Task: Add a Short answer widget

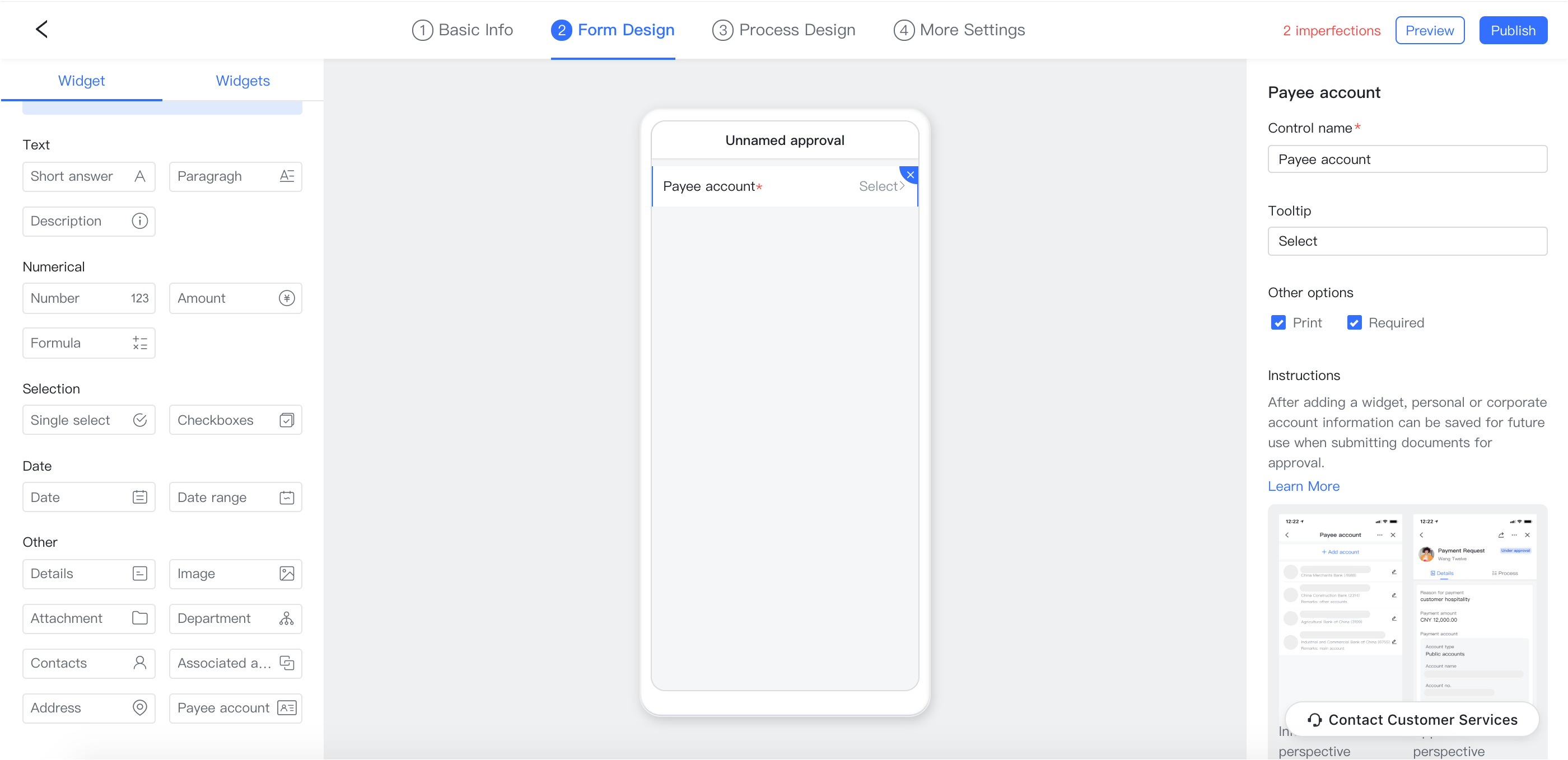Action: pos(88,176)
